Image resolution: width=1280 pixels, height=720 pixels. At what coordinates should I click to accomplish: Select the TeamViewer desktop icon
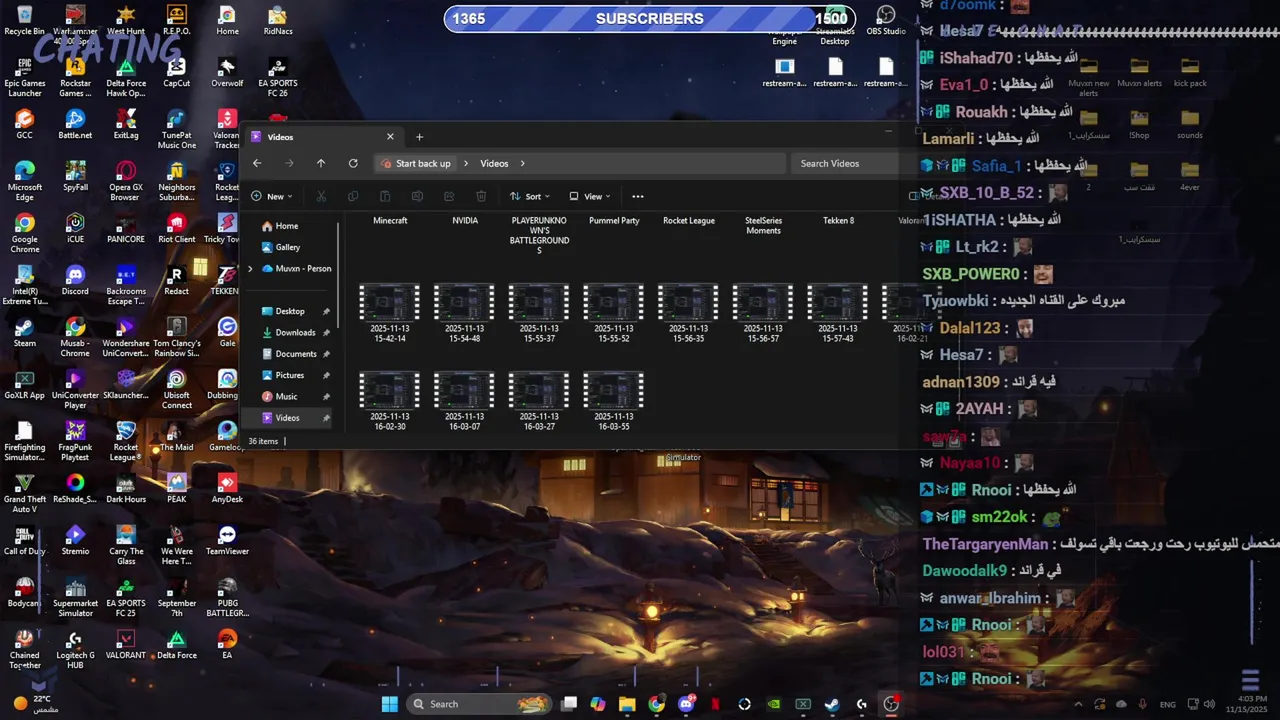point(227,540)
